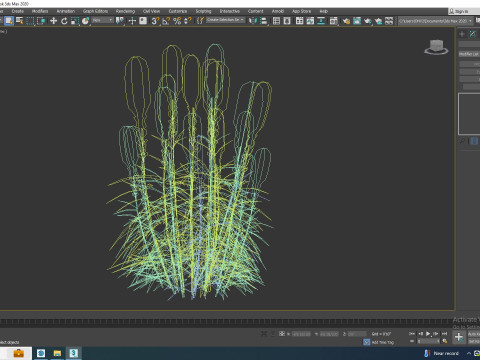Click the Sign In button
The image size is (480, 360).
459,11
